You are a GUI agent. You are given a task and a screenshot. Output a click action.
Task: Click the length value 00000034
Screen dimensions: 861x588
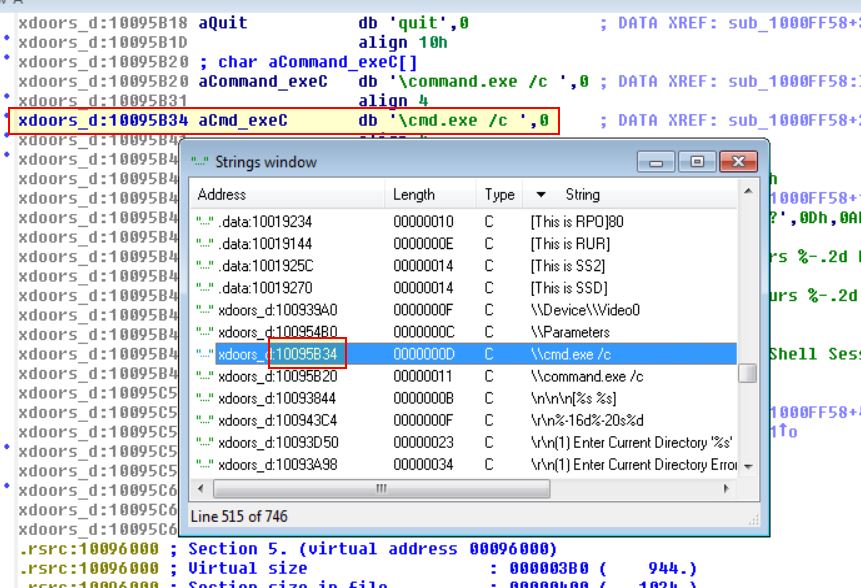(423, 464)
